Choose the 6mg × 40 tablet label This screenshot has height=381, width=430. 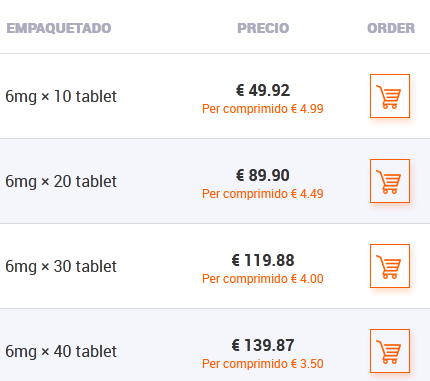(61, 352)
